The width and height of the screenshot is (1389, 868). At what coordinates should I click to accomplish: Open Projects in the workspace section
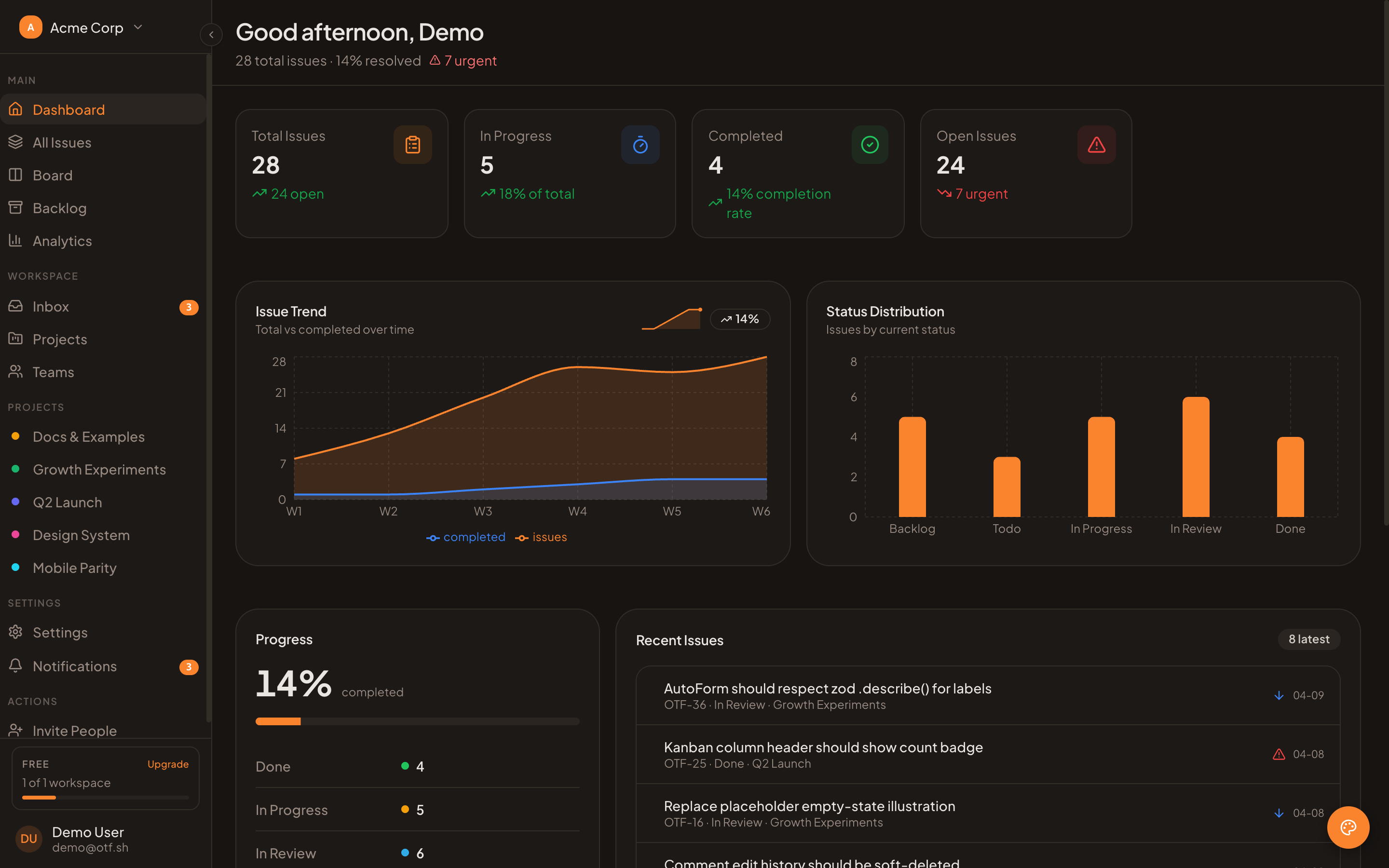point(103,339)
